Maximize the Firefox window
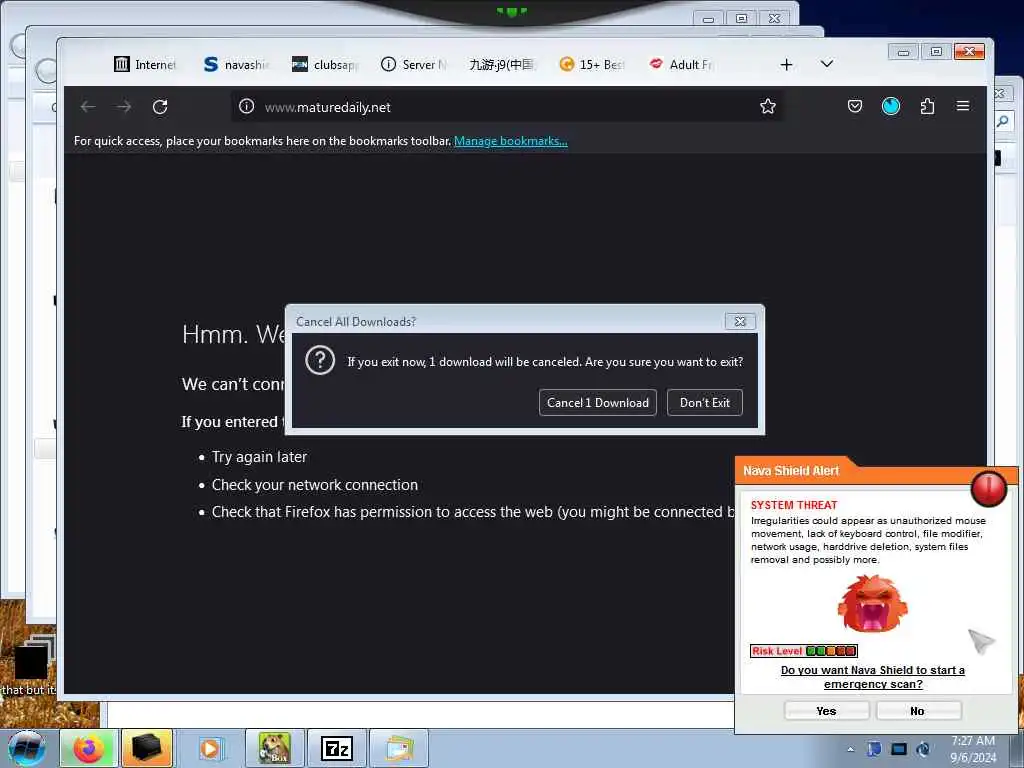The height and width of the screenshot is (768, 1024). 936,52
